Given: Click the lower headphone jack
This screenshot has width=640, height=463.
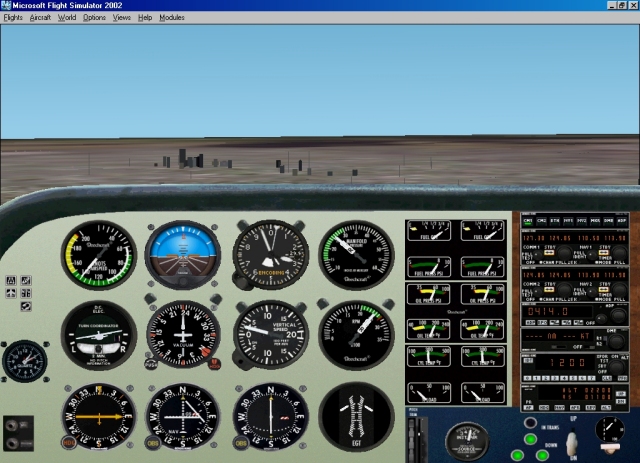Looking at the screenshot, I should (11, 443).
